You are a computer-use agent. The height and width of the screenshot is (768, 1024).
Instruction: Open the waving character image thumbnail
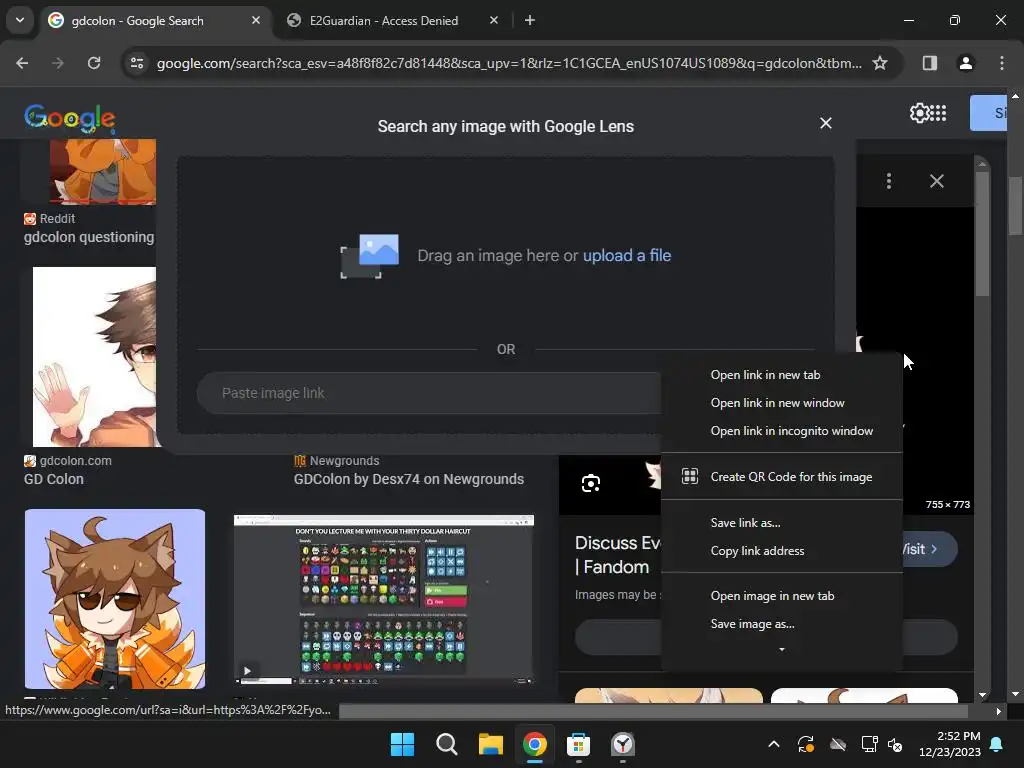tap(94, 357)
